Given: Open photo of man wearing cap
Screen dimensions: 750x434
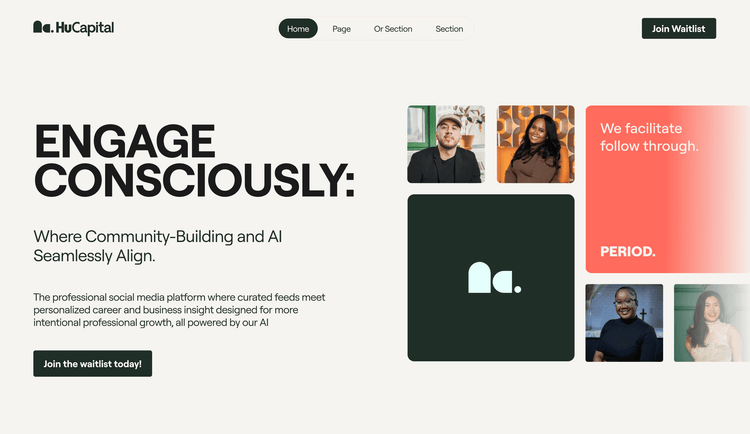Looking at the screenshot, I should click(x=446, y=144).
